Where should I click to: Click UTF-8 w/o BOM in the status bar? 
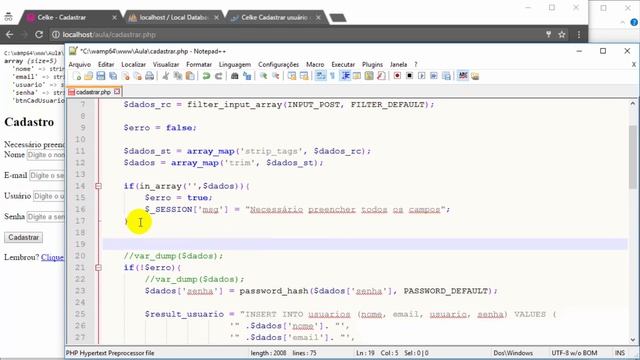tap(574, 353)
